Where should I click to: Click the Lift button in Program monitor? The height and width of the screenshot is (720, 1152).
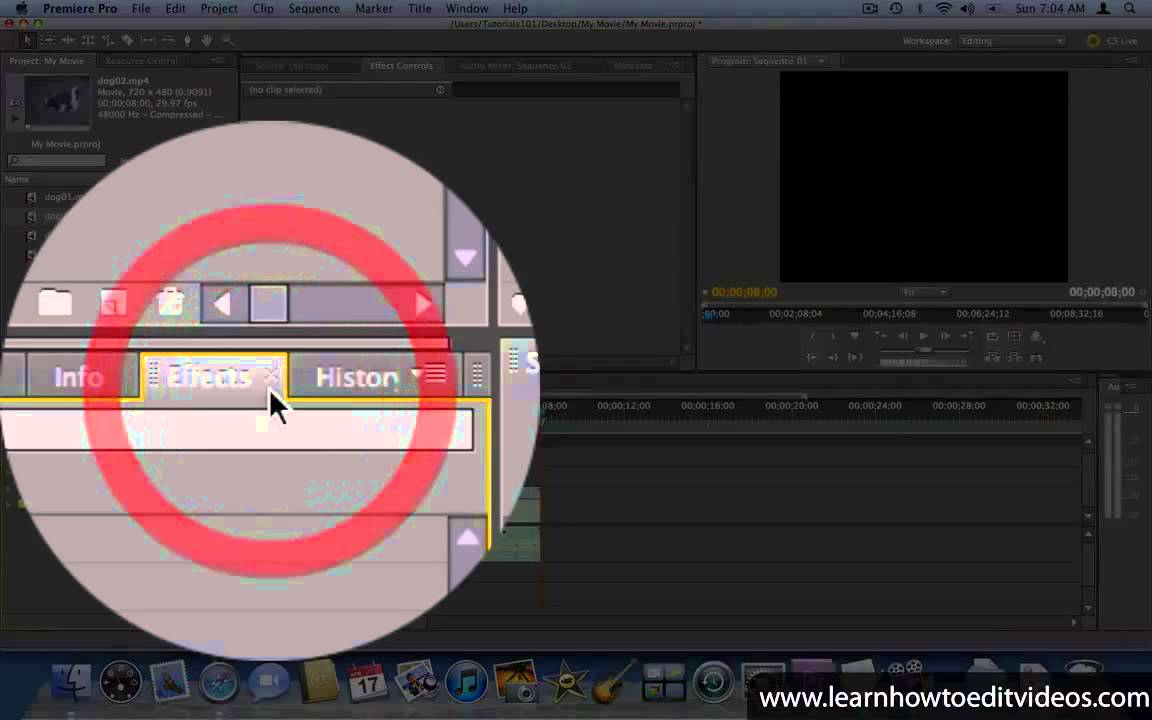tap(992, 358)
